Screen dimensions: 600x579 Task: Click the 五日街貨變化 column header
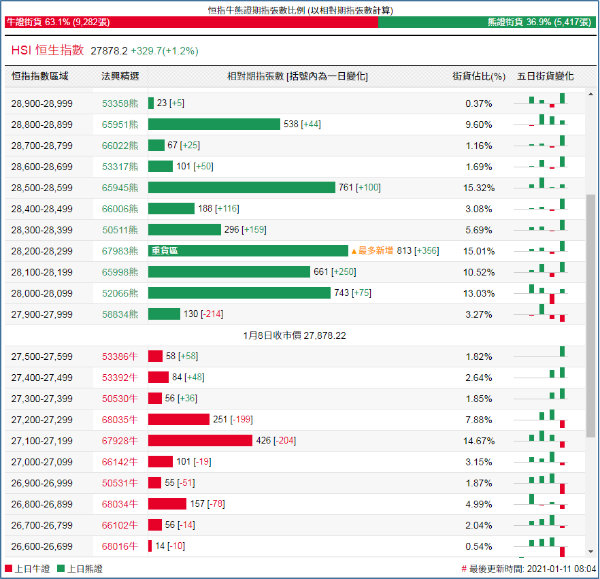(x=545, y=76)
